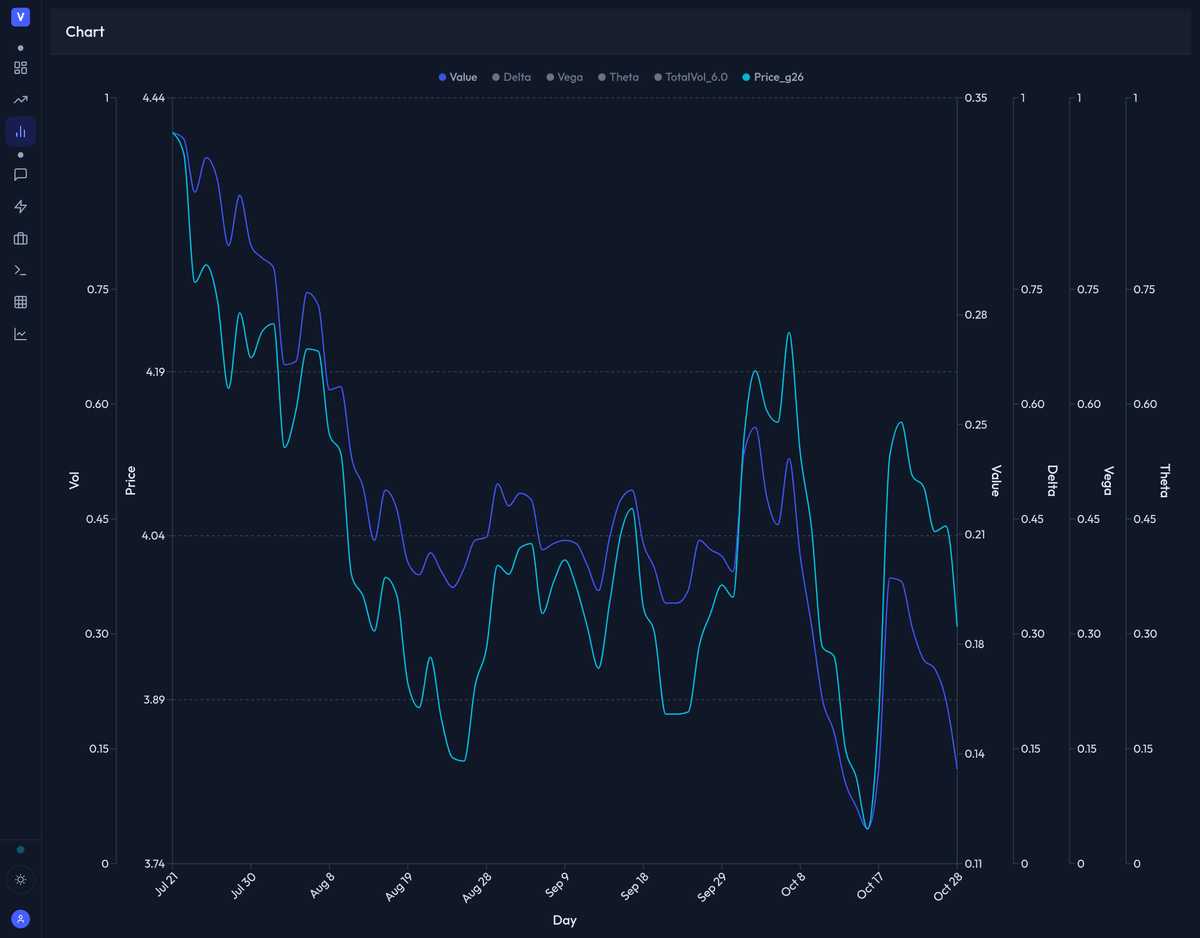Open the trending arrow icon in sidebar
Screen dimensions: 1200x938
tap(19, 99)
